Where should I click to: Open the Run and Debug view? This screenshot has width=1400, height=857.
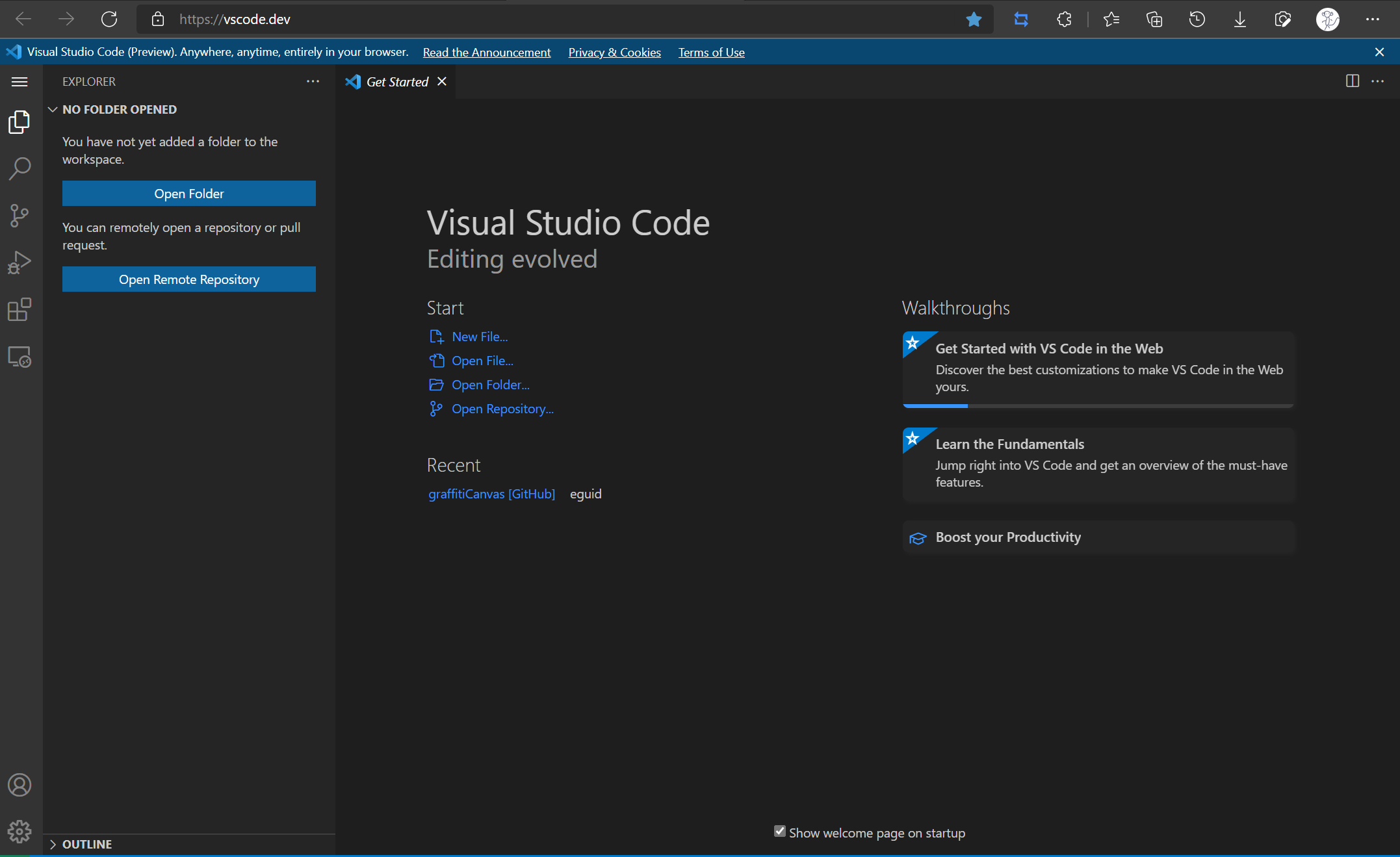[19, 262]
